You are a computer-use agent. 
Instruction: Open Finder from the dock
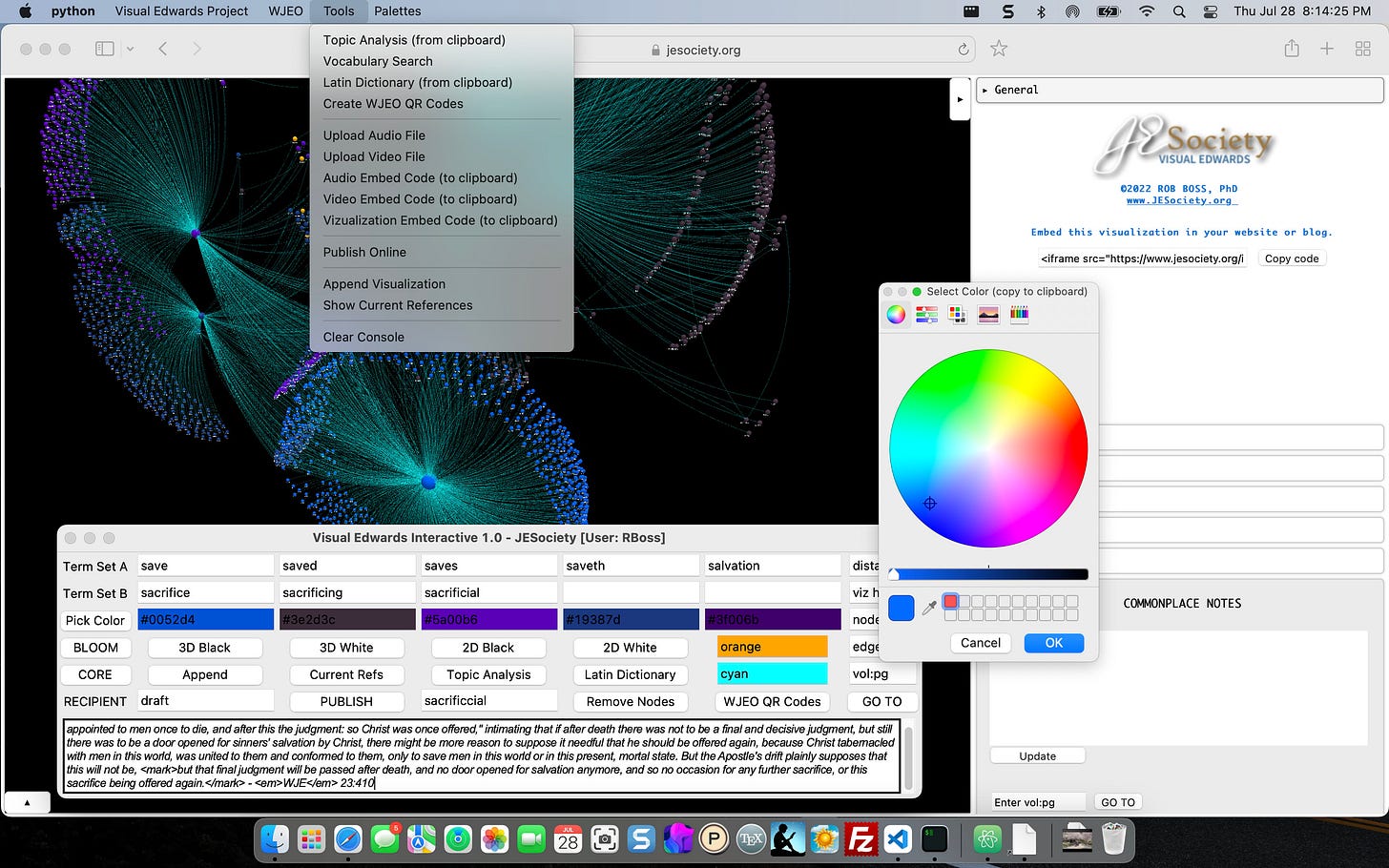(x=276, y=839)
